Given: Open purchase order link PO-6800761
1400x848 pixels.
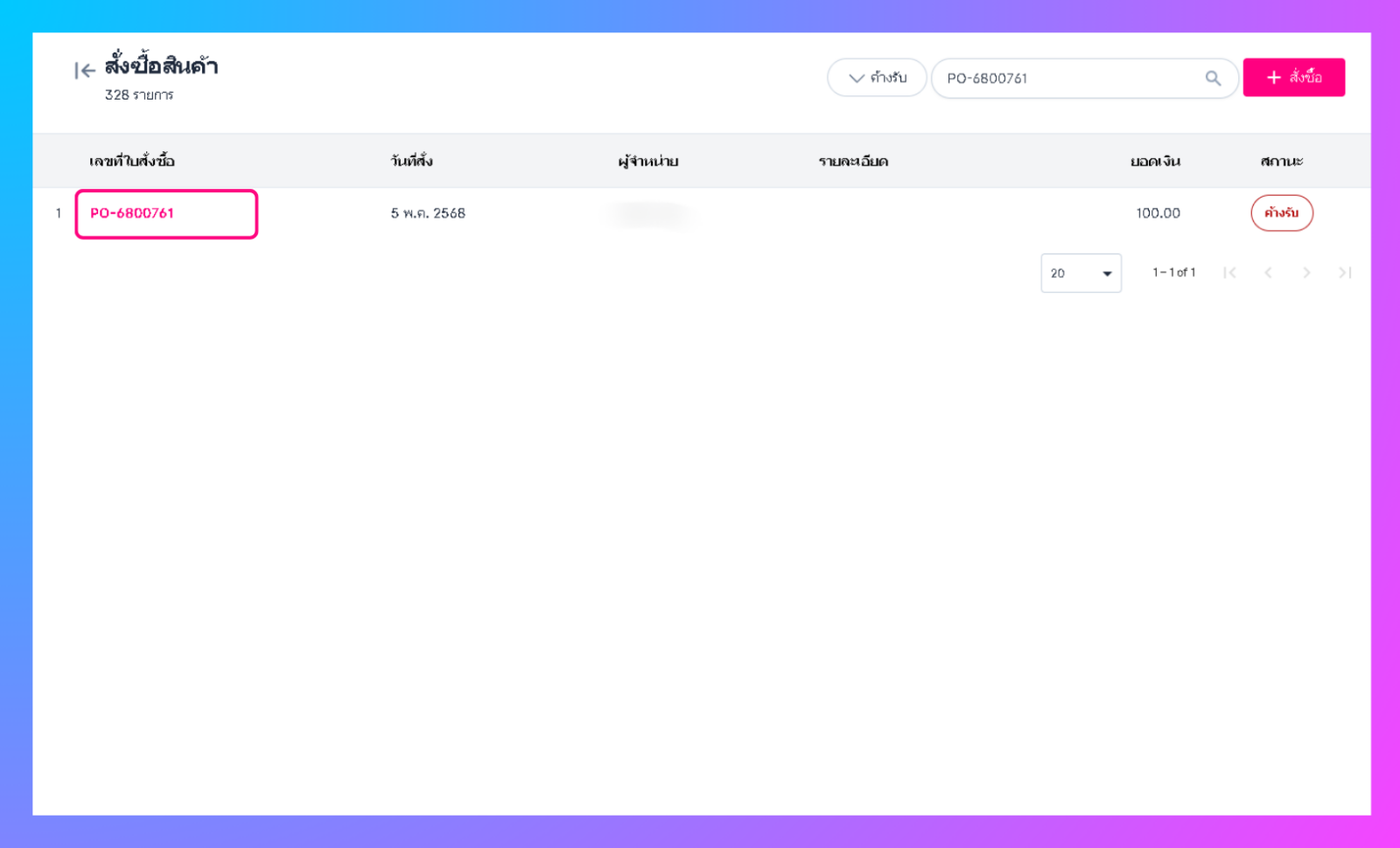Looking at the screenshot, I should pyautogui.click(x=132, y=213).
